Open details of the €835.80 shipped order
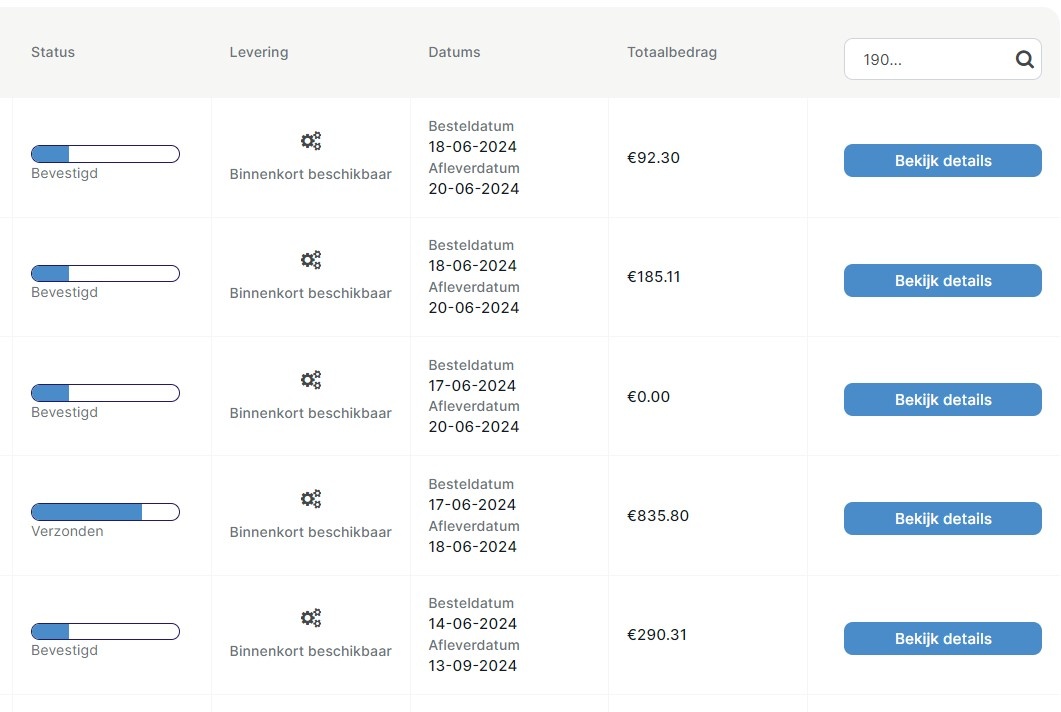This screenshot has width=1061, height=712. (x=942, y=519)
